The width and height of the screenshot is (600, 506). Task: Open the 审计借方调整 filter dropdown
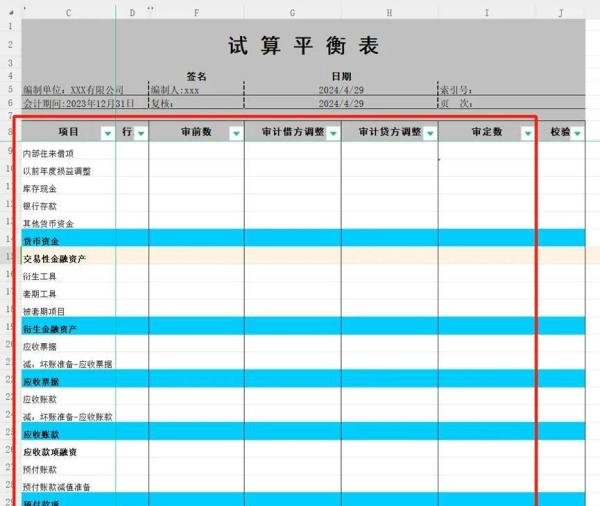tap(333, 133)
